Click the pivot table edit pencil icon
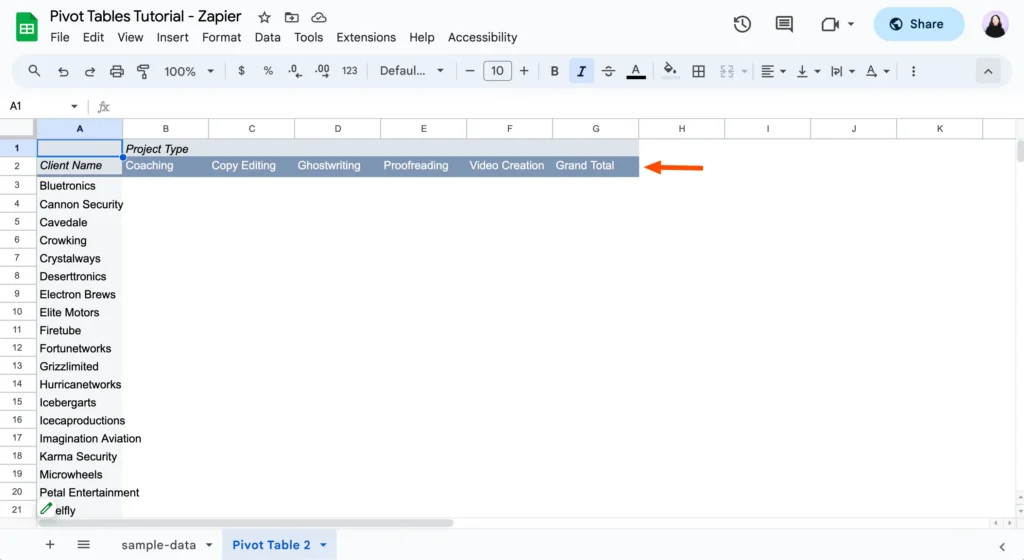 (46, 508)
